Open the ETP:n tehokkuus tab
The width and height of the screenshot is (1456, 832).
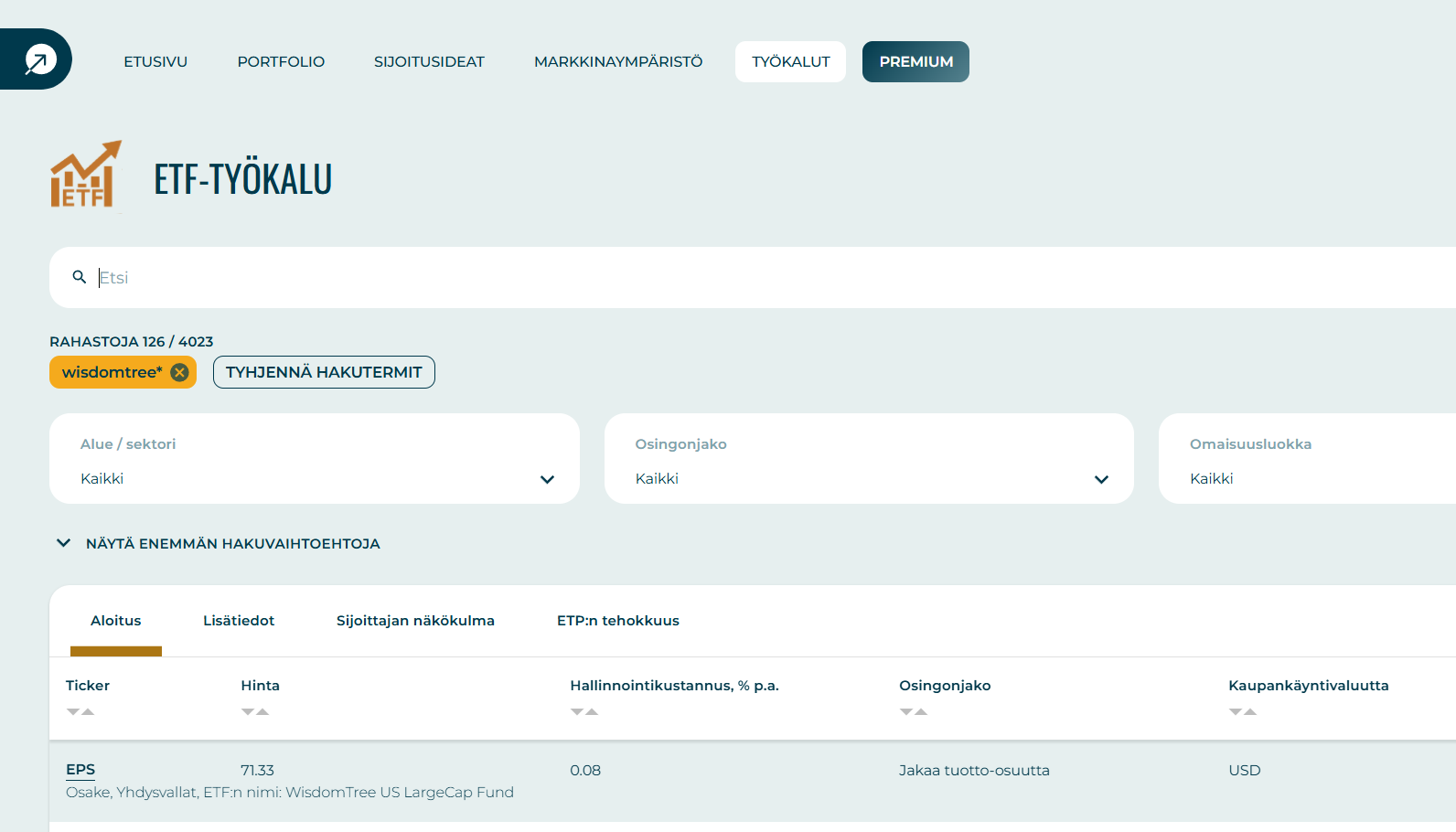click(x=617, y=621)
